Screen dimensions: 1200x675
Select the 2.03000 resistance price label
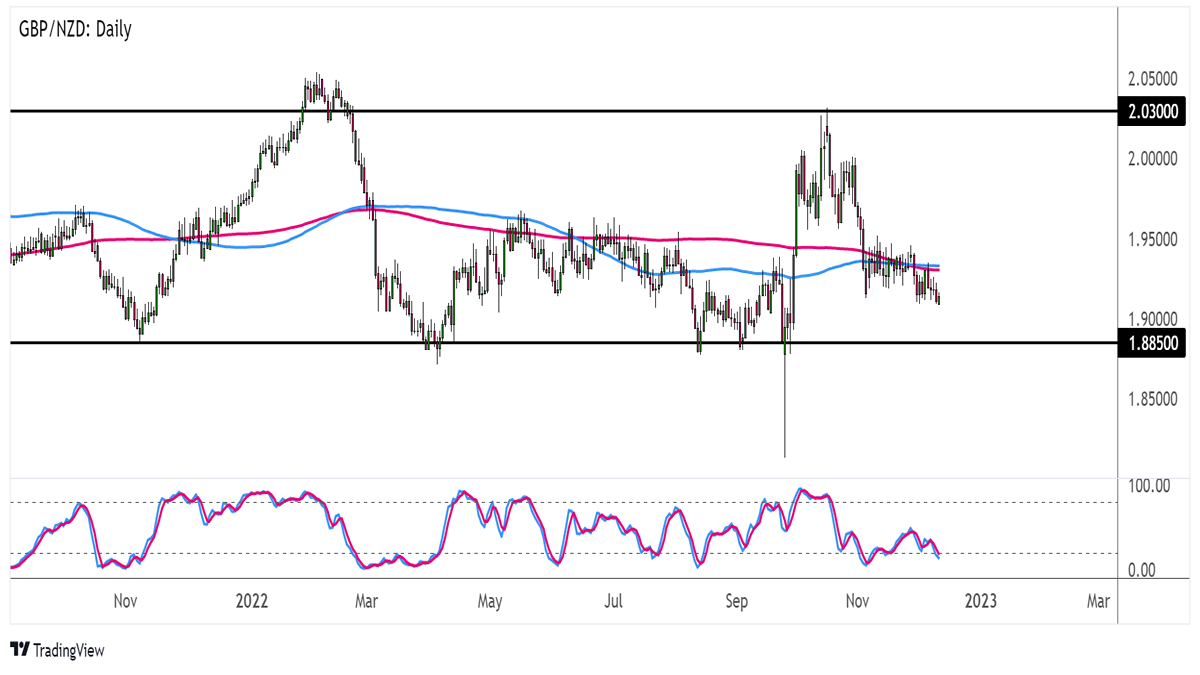tap(1154, 111)
